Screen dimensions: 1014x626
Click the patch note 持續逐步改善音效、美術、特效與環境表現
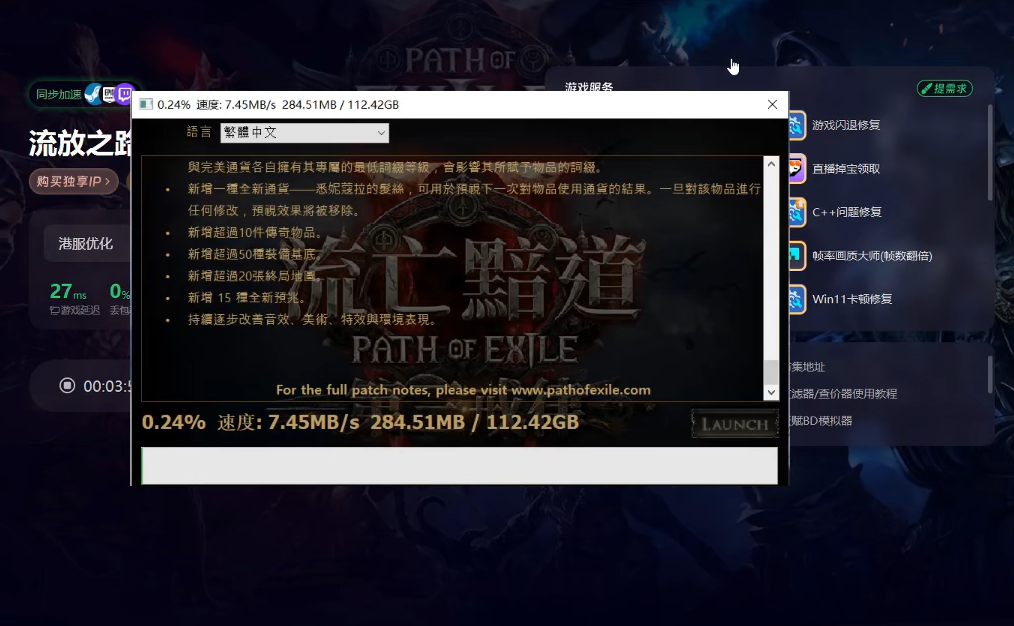click(312, 319)
